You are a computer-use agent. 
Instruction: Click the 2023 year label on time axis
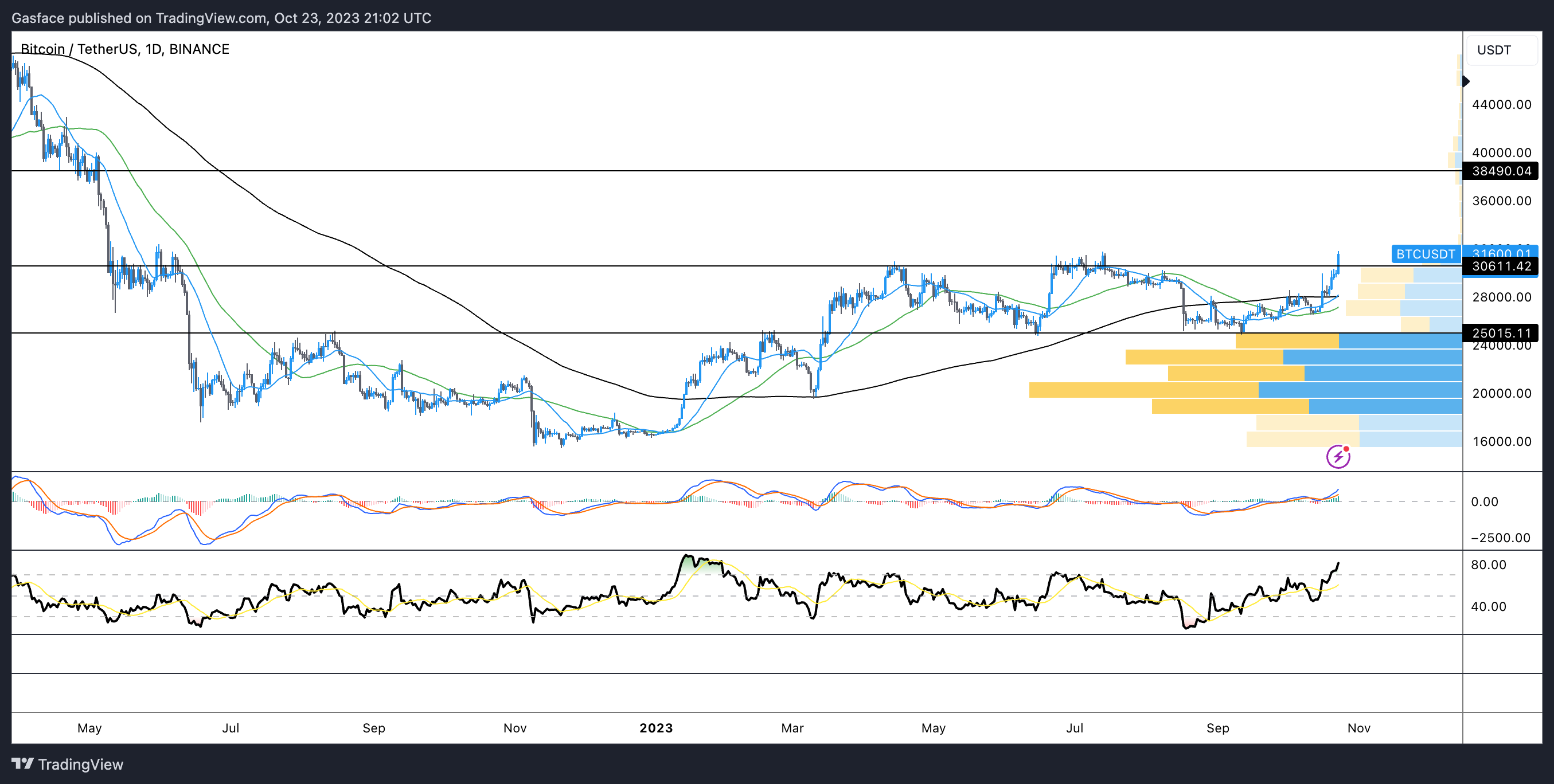656,728
